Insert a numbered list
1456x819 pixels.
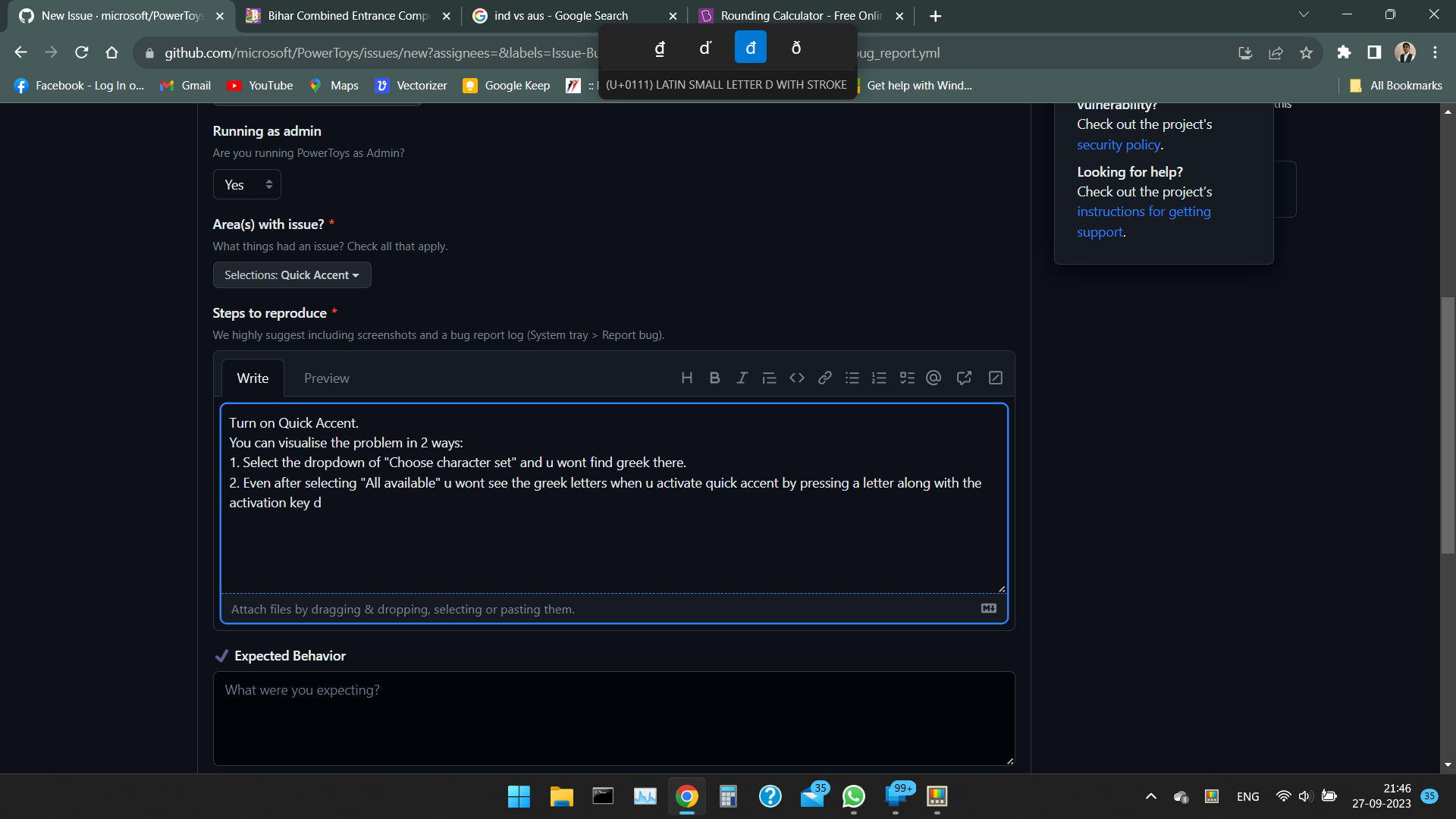[879, 378]
